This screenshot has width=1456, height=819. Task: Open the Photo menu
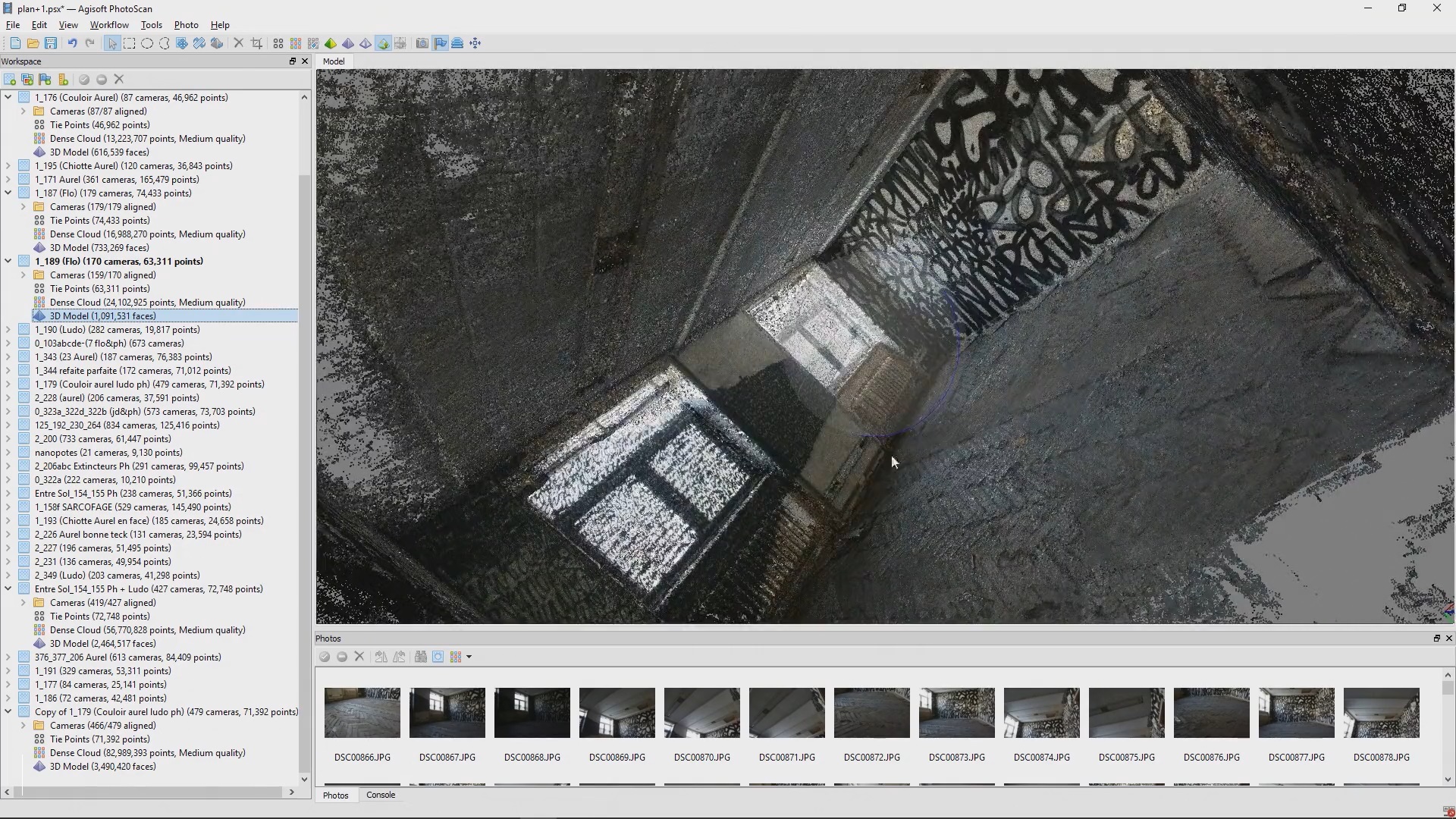click(x=186, y=24)
